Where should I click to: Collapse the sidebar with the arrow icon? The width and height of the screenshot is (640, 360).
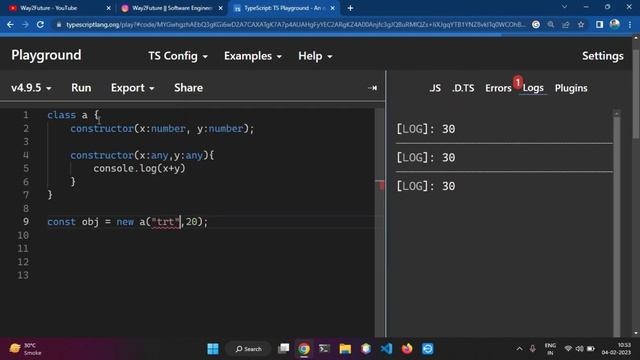tap(372, 88)
